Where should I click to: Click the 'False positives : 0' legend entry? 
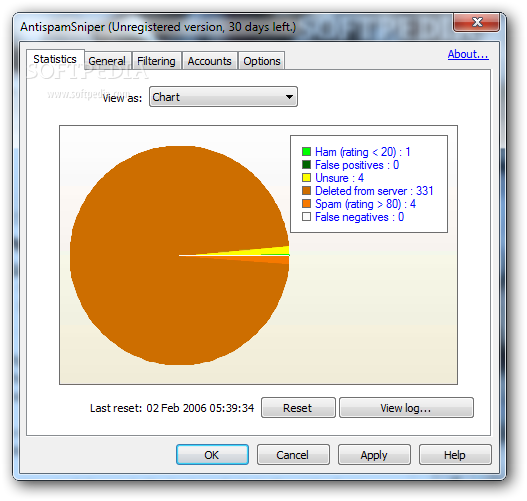357,165
